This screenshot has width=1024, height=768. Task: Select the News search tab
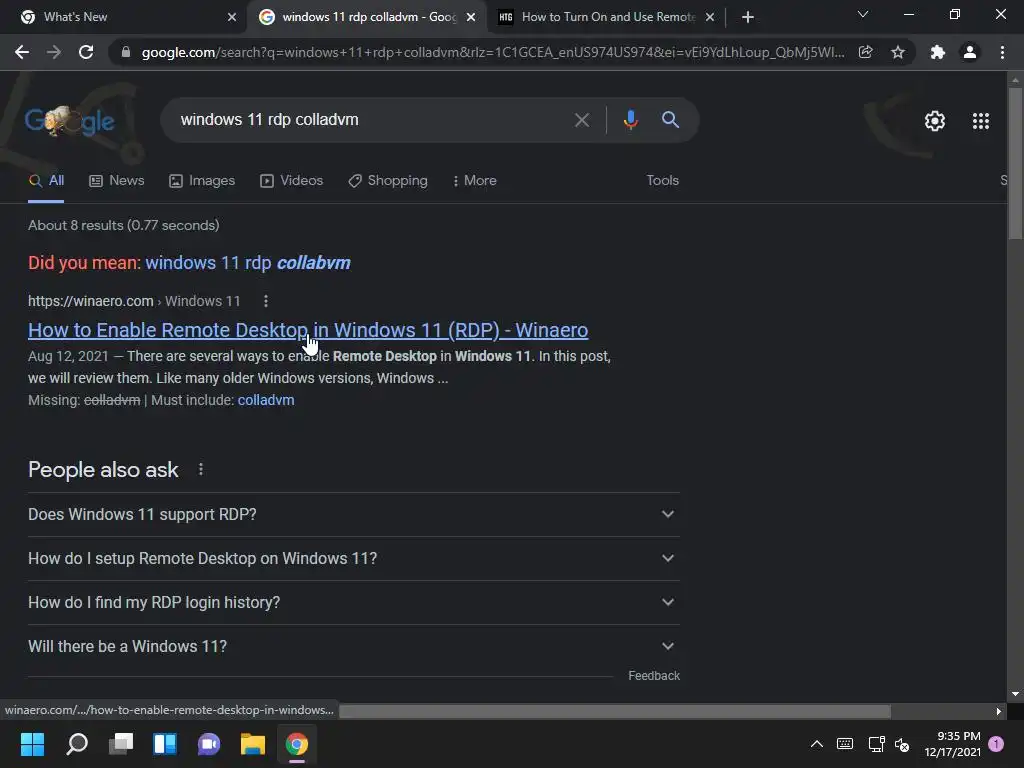116,181
